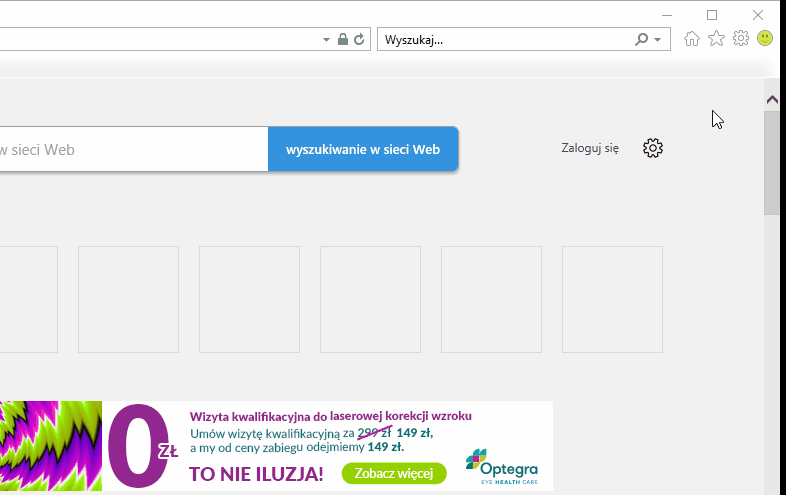Screen dimensions: 786x495
Task: Open Favorites star icon
Action: 716,39
